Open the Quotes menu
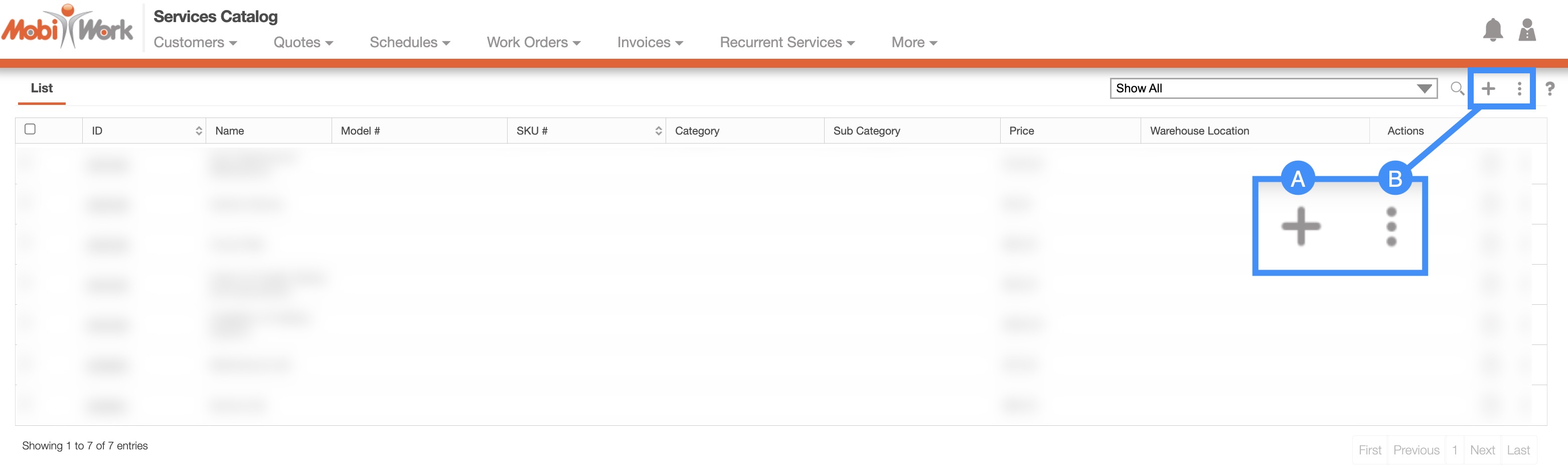Image resolution: width=1568 pixels, height=472 pixels. pyautogui.click(x=302, y=43)
